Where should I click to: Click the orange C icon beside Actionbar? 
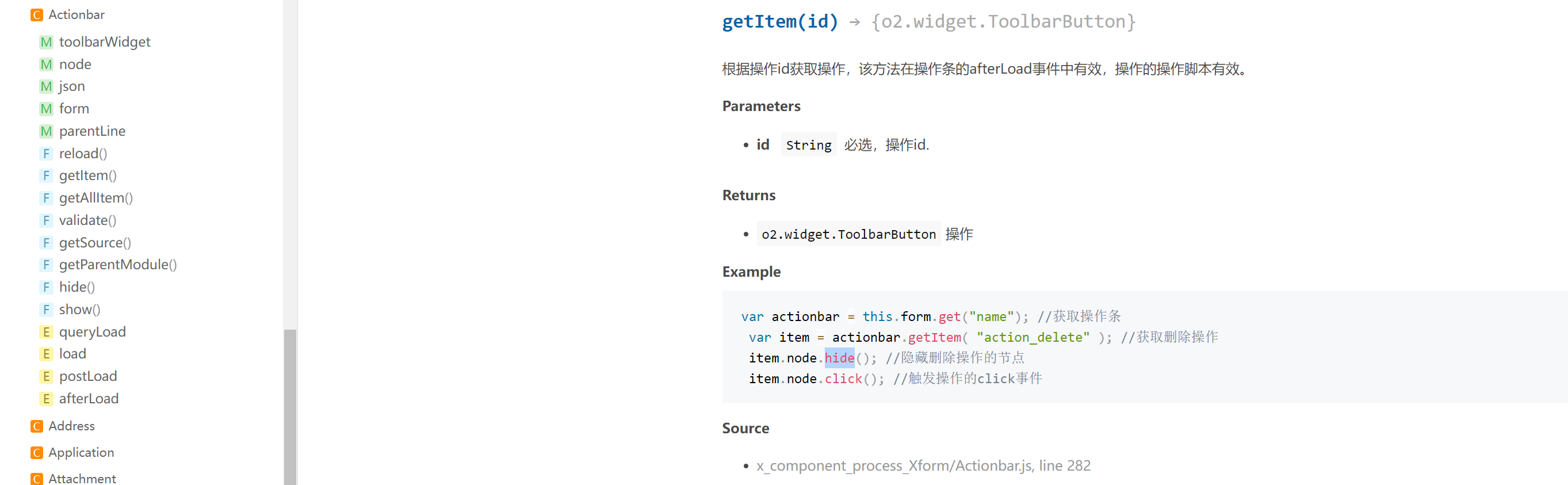(x=37, y=15)
